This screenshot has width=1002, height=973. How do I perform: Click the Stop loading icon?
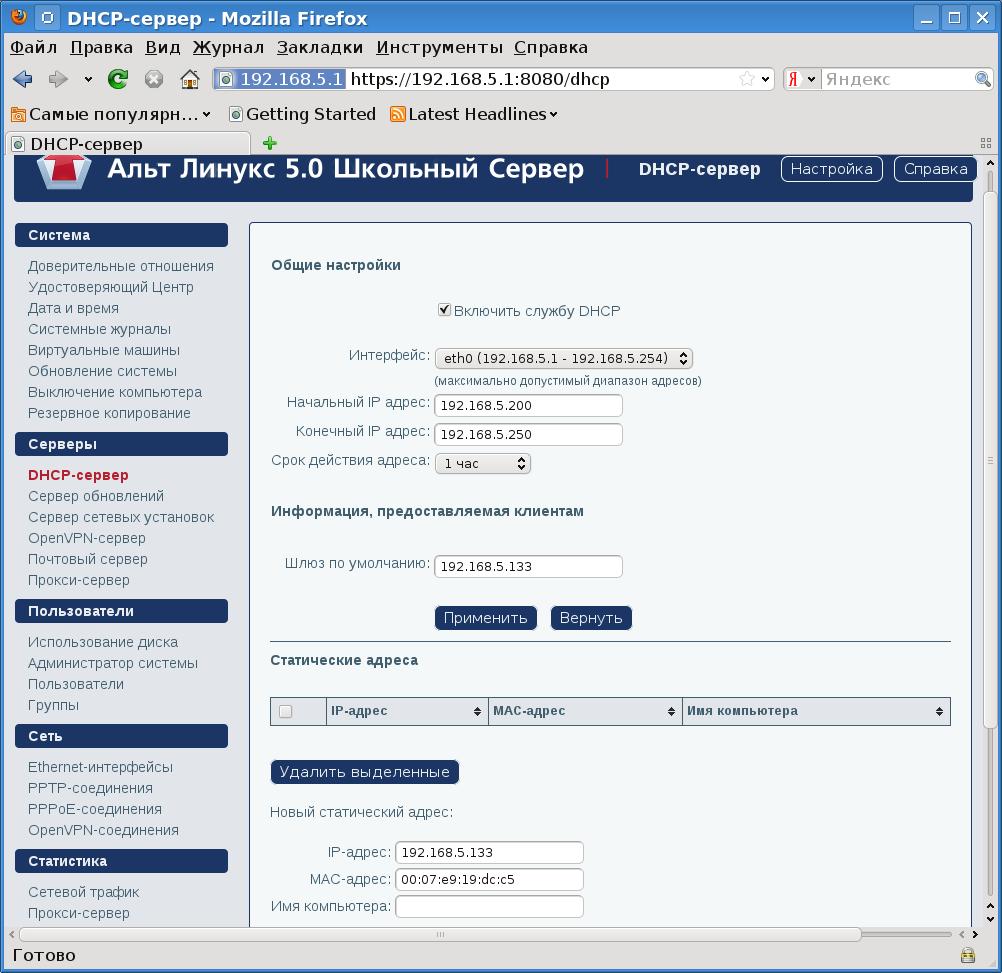154,79
